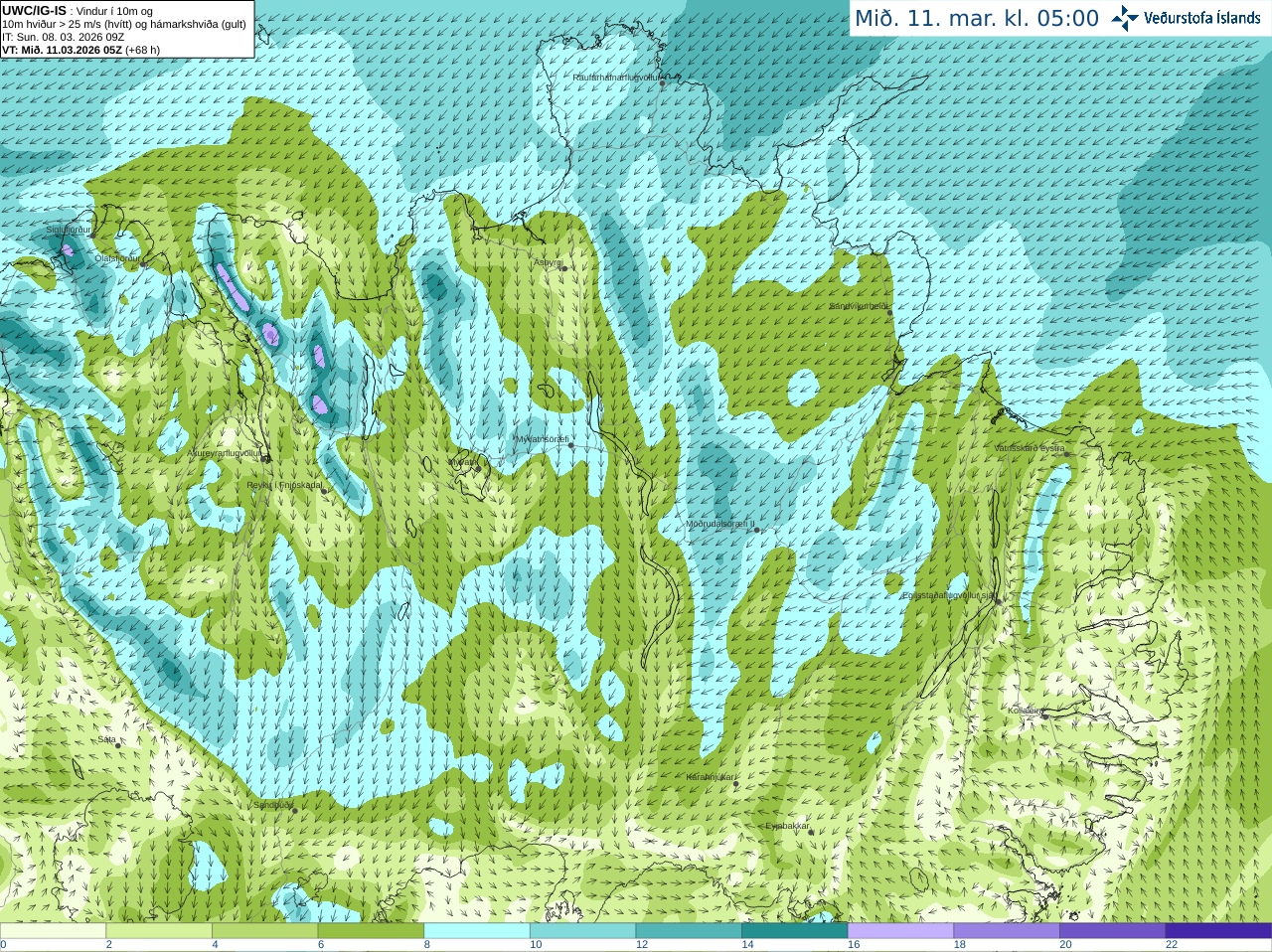The width and height of the screenshot is (1272, 952).
Task: Click the Mývatnsöræfi station label
Action: pos(542,439)
